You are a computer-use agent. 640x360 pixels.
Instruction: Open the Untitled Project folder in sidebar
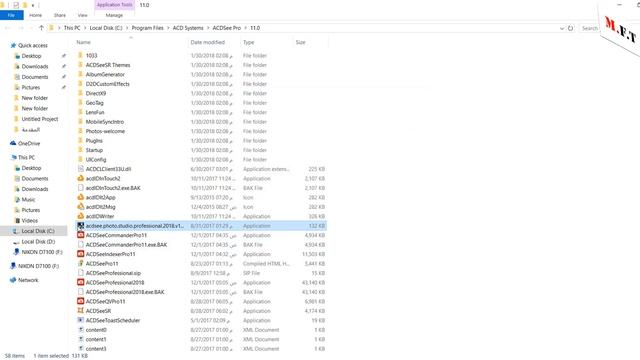tap(40, 119)
